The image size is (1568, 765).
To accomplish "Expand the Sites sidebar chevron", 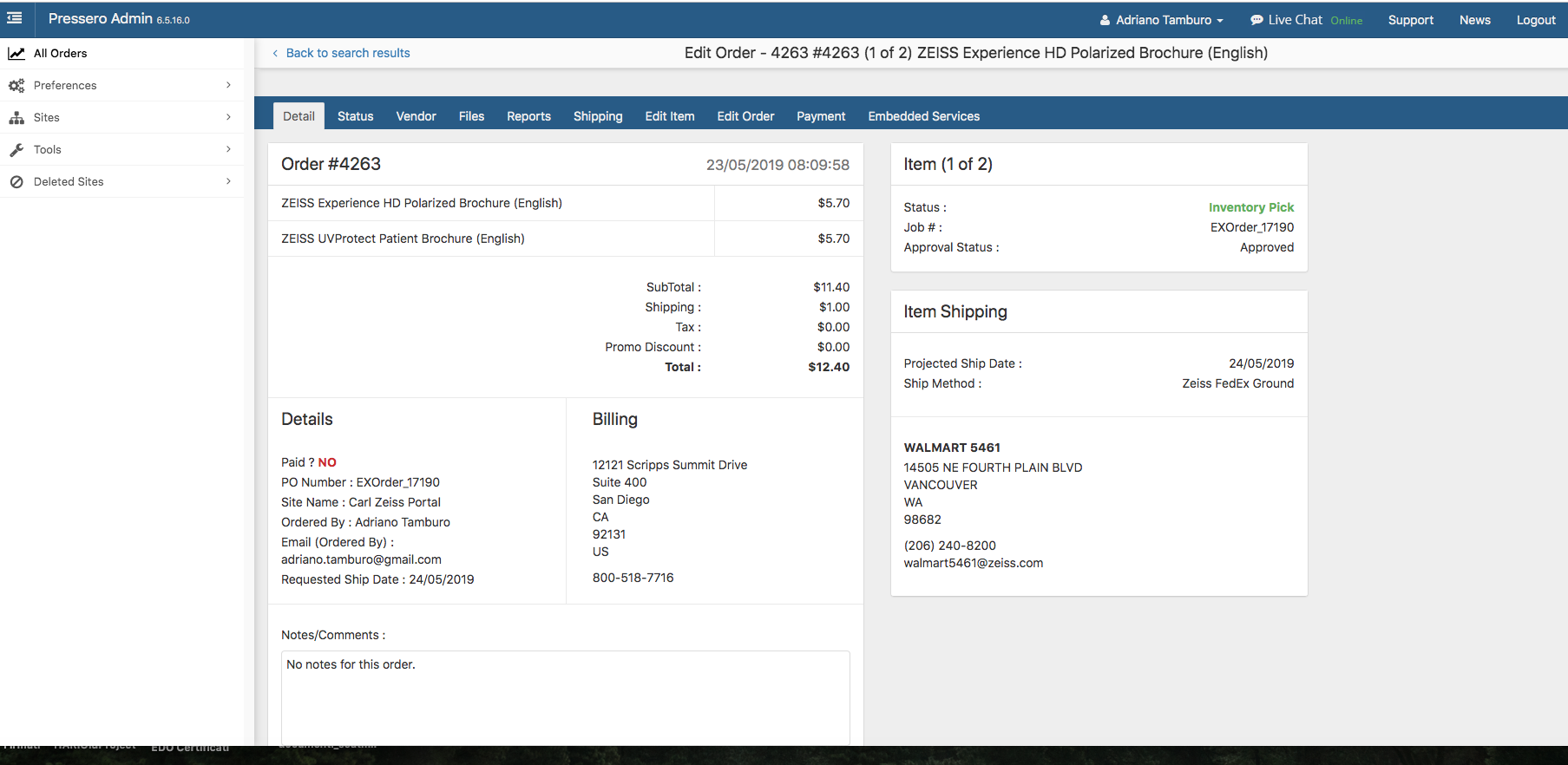I will 228,117.
